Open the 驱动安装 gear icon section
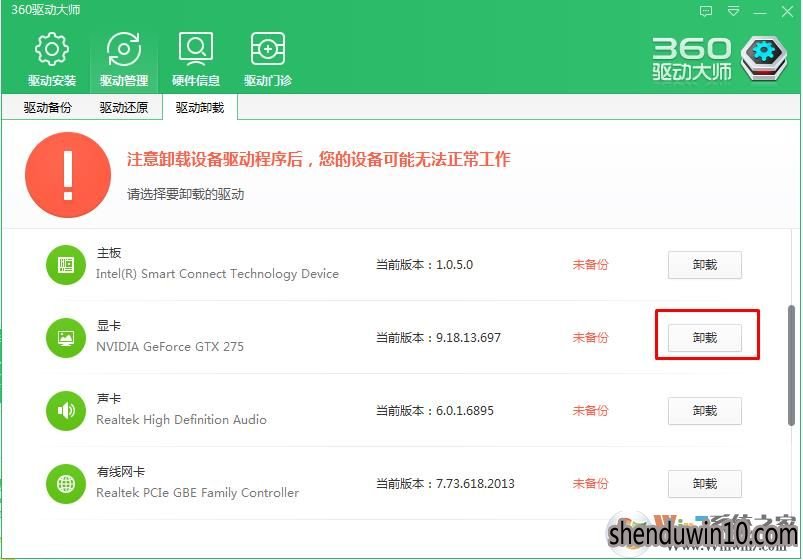This screenshot has height=560, width=803. 52,59
